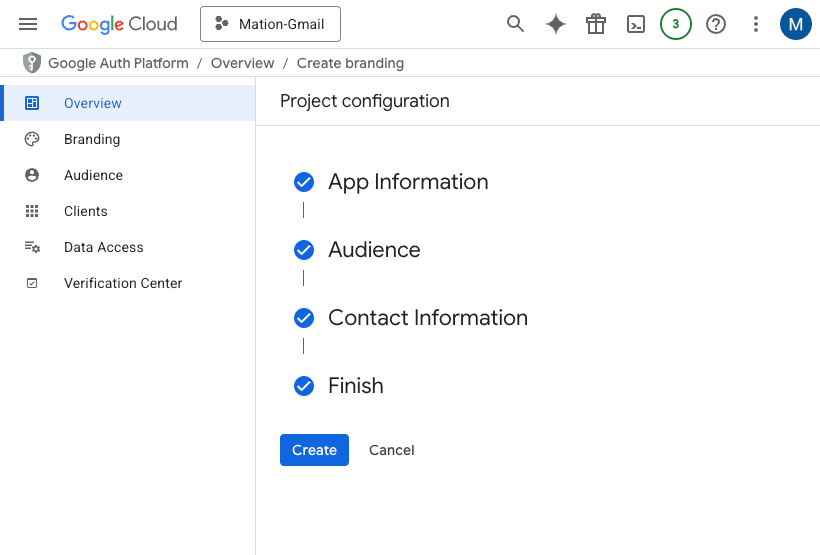Activate the Cloud Shell terminal icon
This screenshot has height=555, width=820.
point(636,24)
